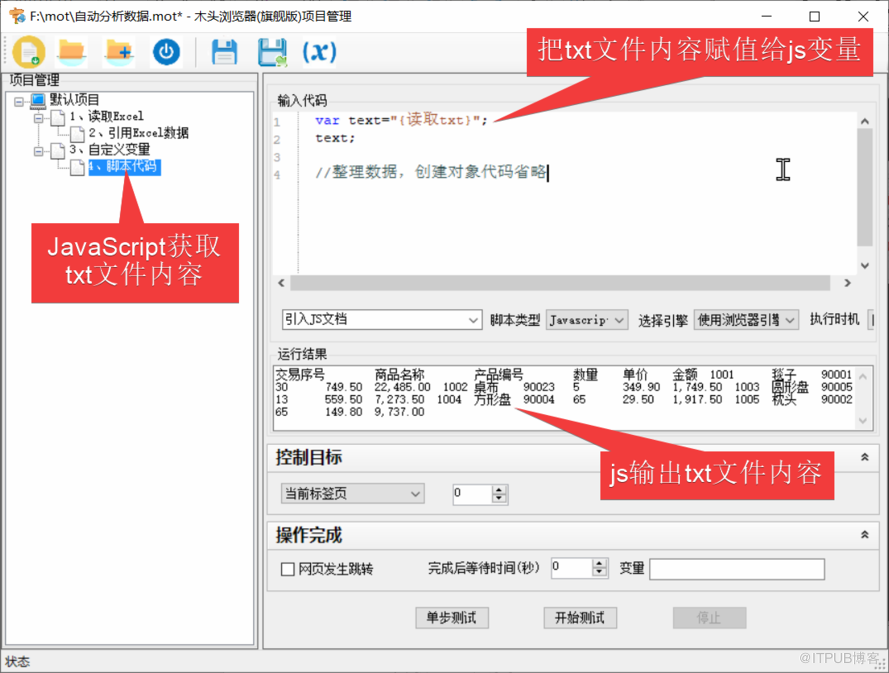Click line number 3 in code gutter

click(x=277, y=157)
